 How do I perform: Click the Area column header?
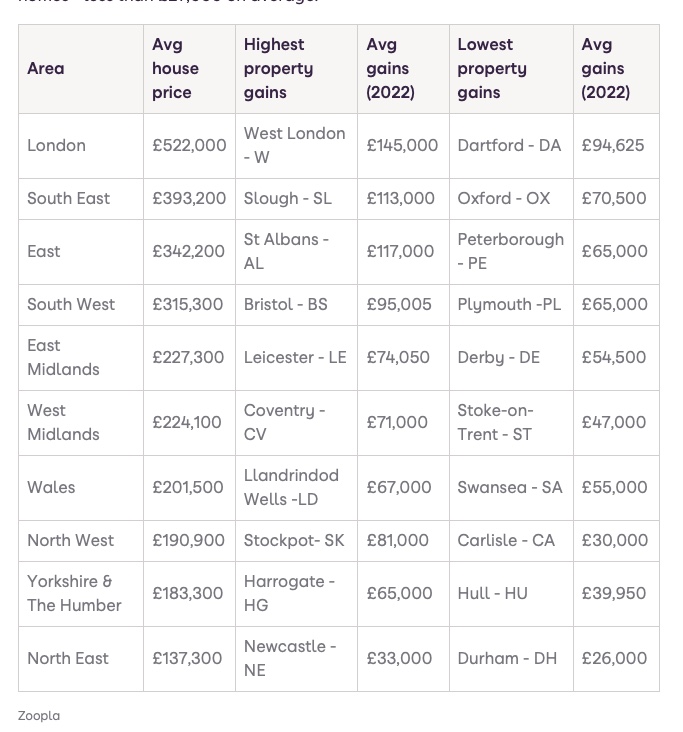pos(46,69)
